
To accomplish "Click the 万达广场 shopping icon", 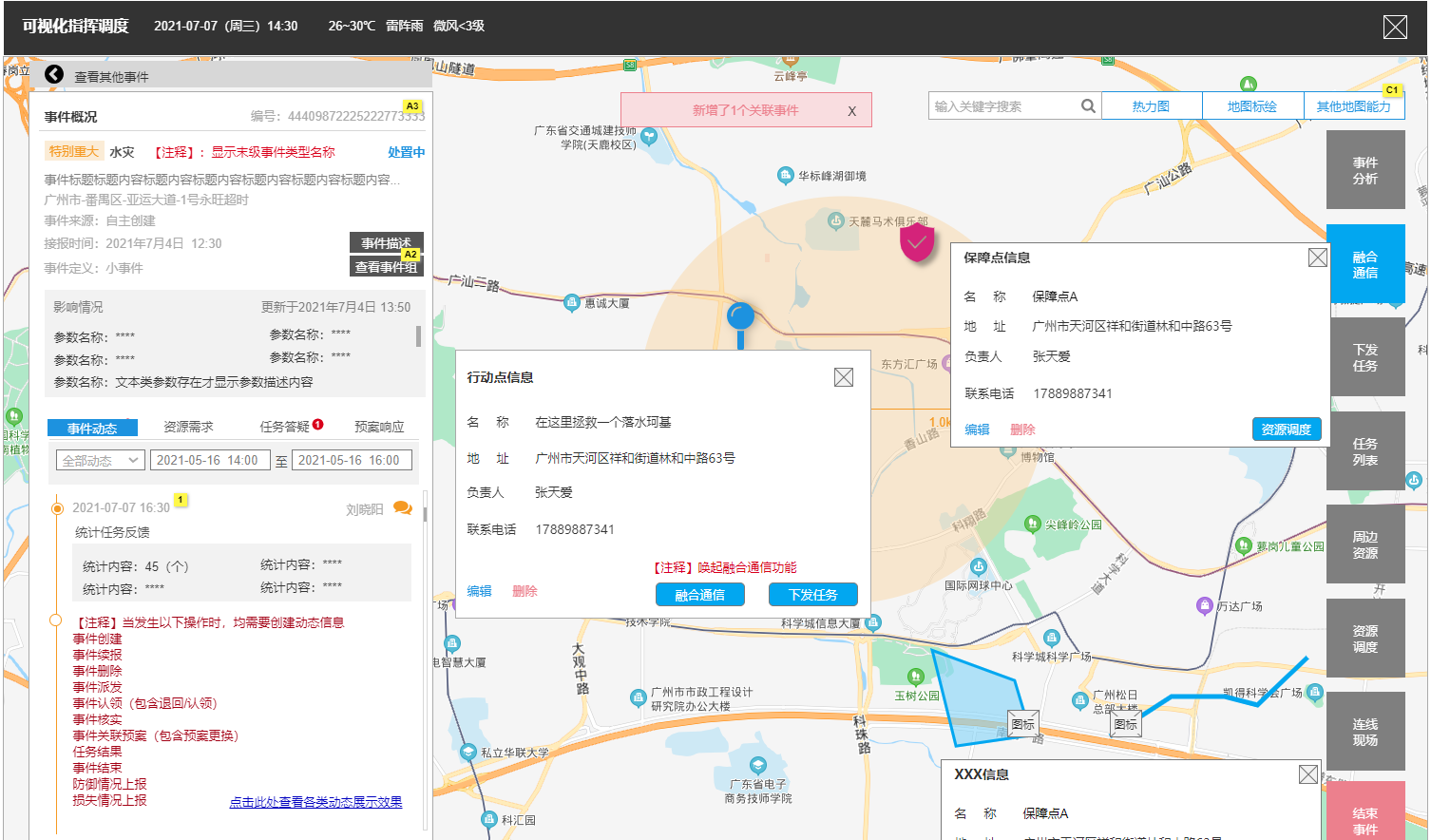I will point(1205,605).
